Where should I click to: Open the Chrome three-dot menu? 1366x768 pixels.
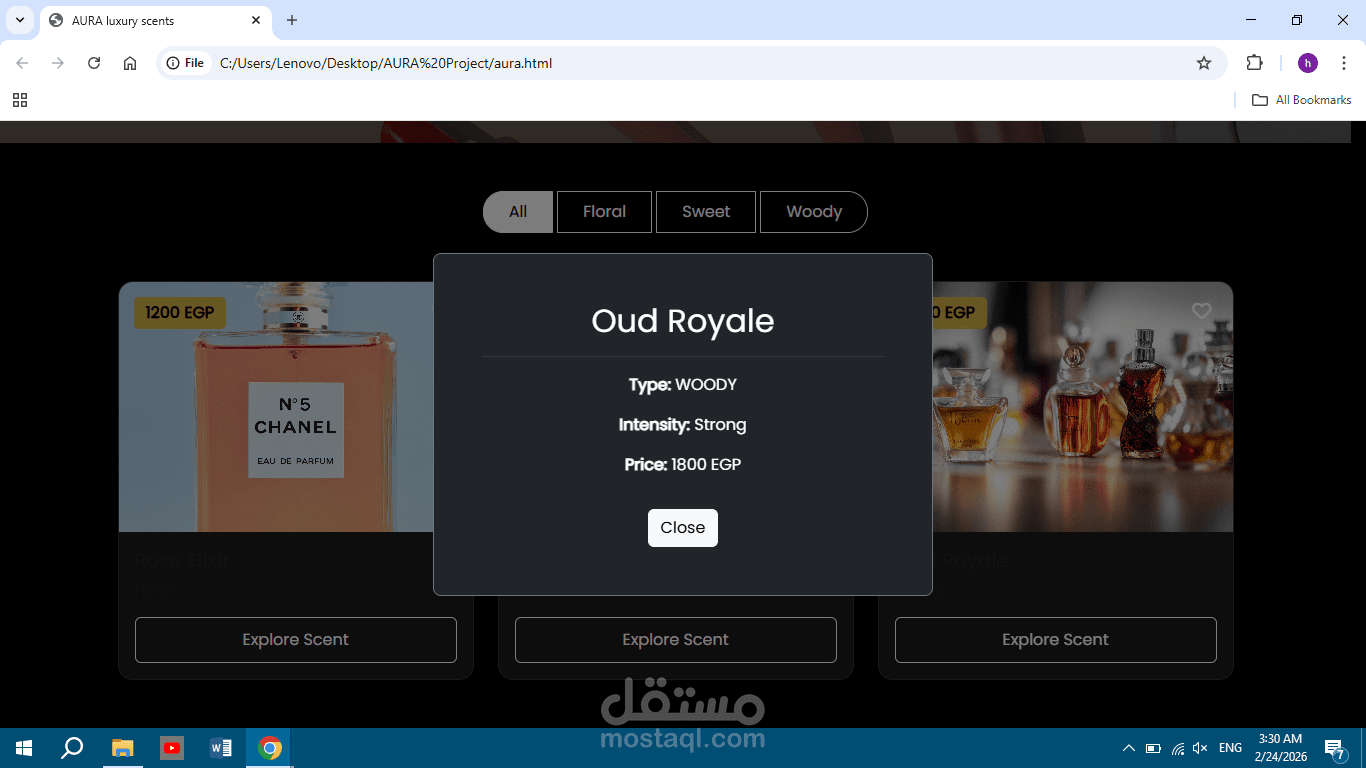click(x=1345, y=63)
